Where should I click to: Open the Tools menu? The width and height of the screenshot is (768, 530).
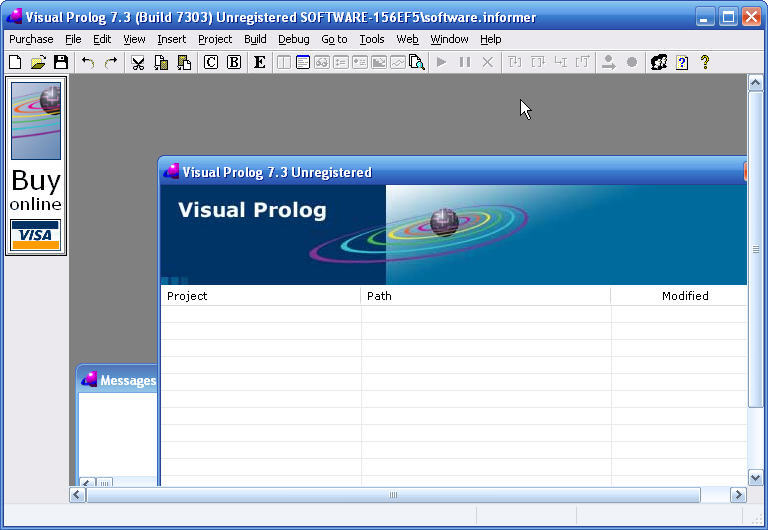point(372,39)
